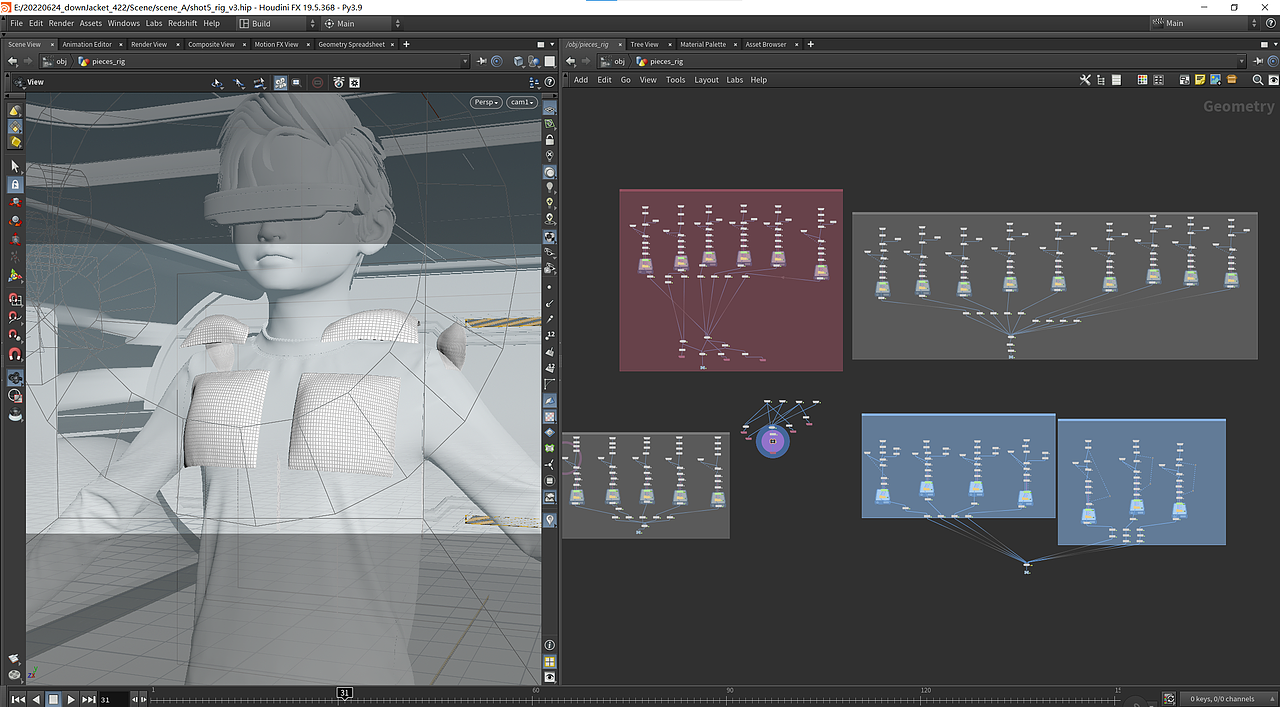
Task: Stop playback with the square button
Action: 54,699
